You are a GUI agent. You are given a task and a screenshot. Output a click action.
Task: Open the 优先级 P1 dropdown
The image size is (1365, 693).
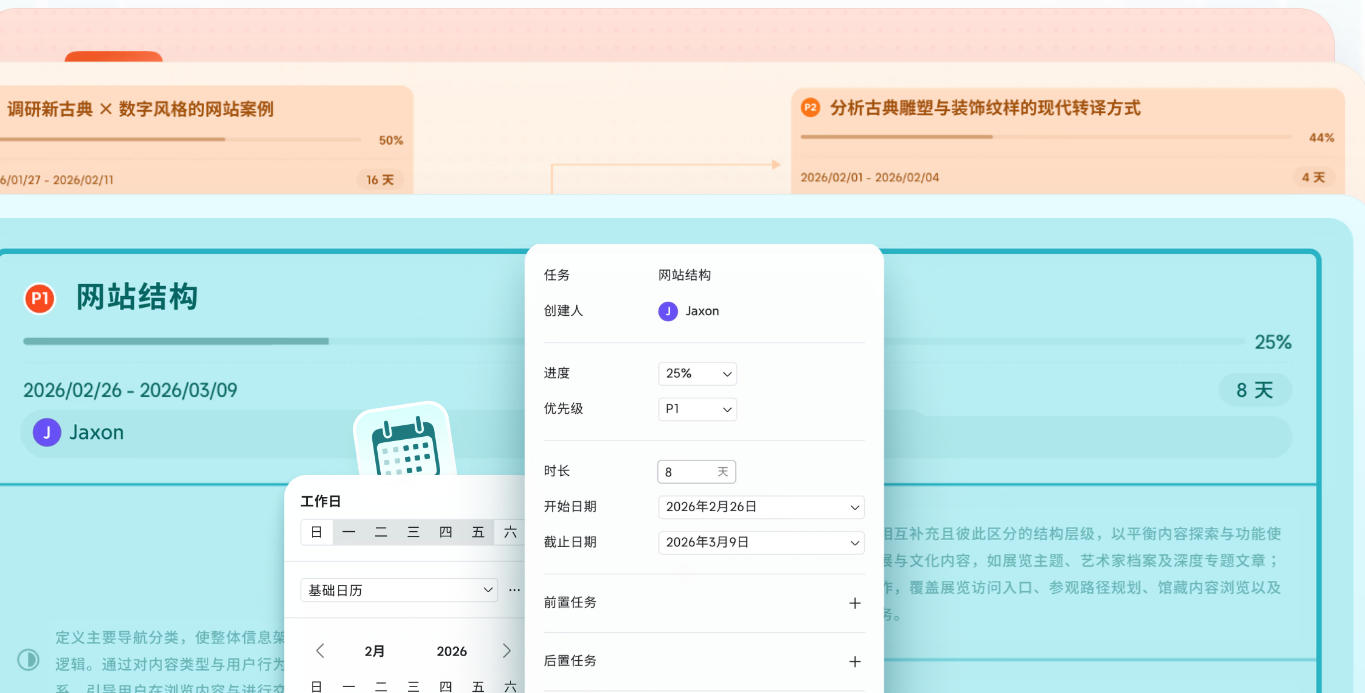click(697, 409)
